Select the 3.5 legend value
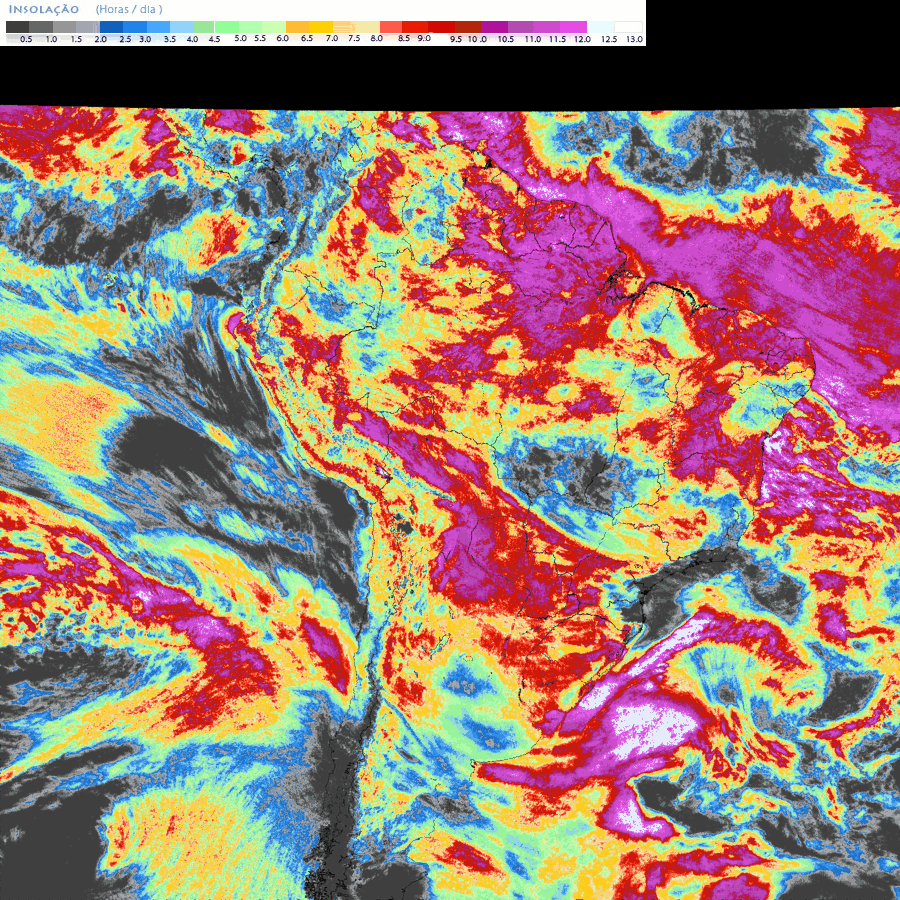 [170, 40]
